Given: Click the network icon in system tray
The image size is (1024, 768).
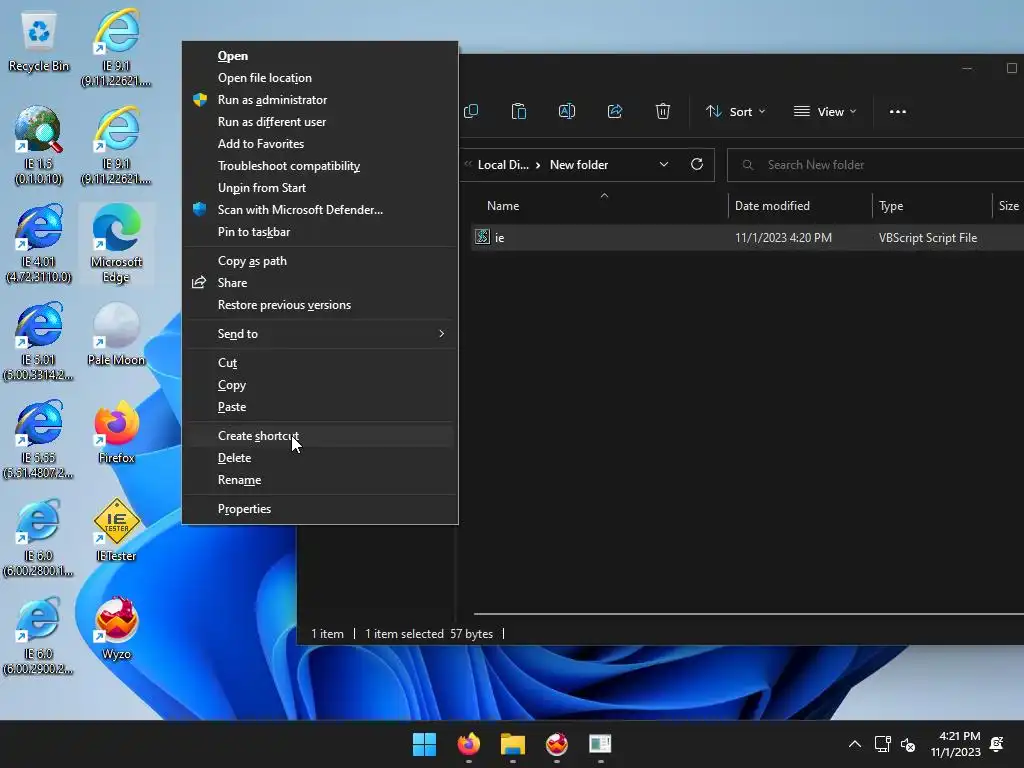Looking at the screenshot, I should click(883, 744).
